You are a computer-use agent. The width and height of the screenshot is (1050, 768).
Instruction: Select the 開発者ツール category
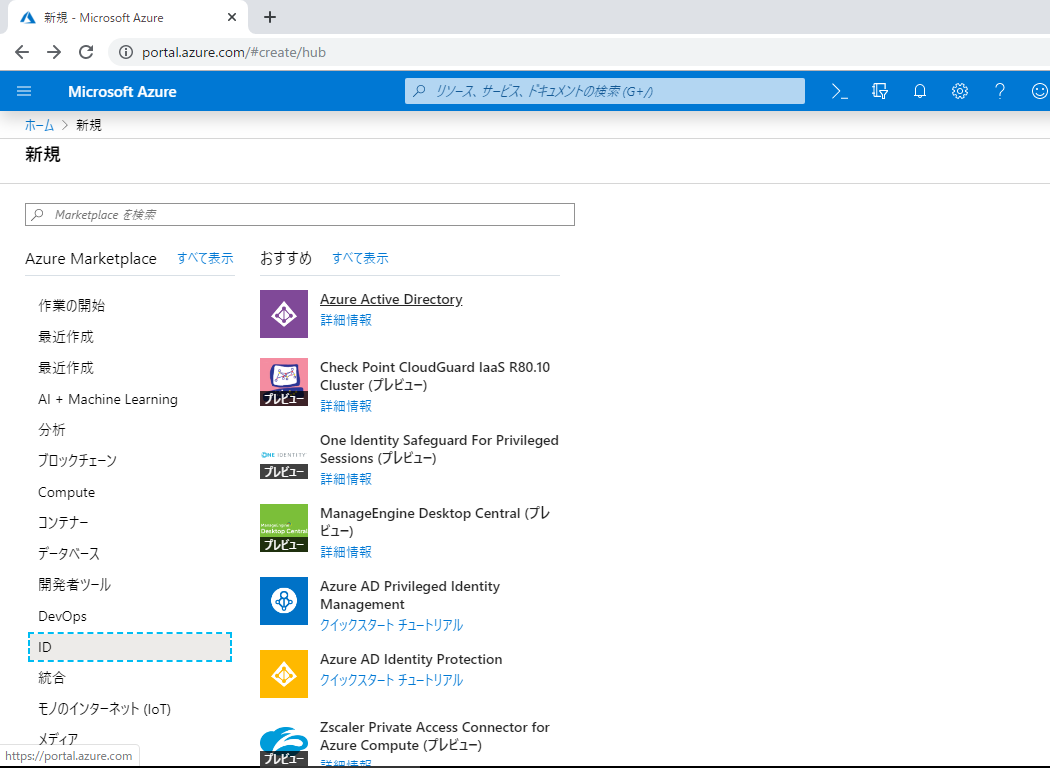pos(74,585)
